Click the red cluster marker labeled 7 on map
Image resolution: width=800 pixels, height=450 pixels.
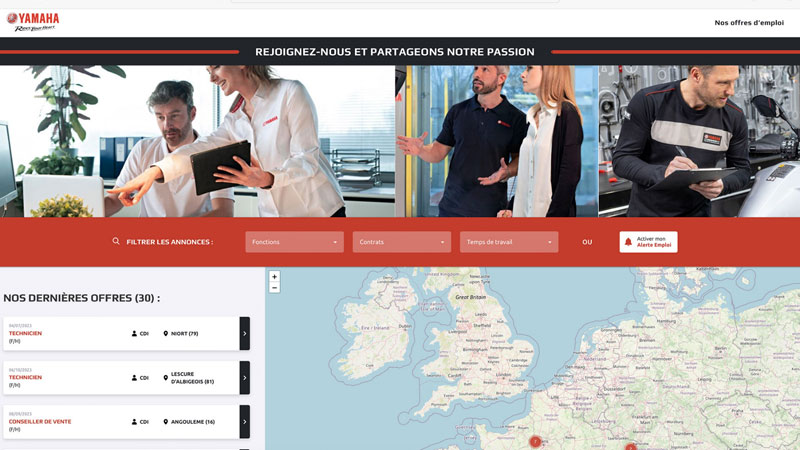click(x=535, y=441)
